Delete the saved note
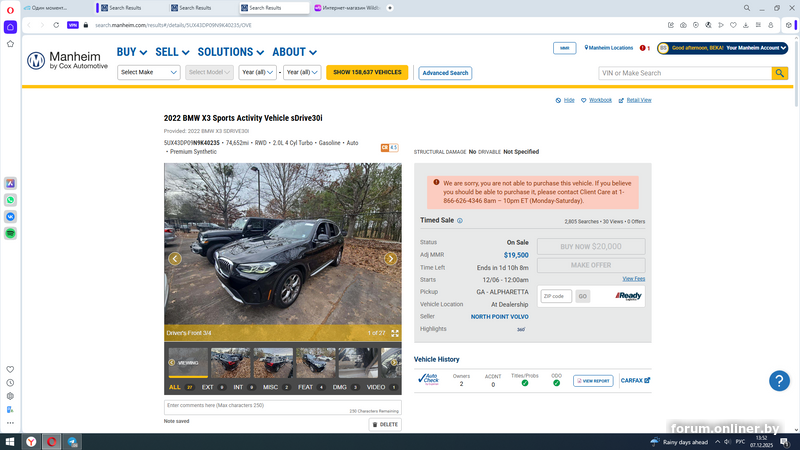 385,424
